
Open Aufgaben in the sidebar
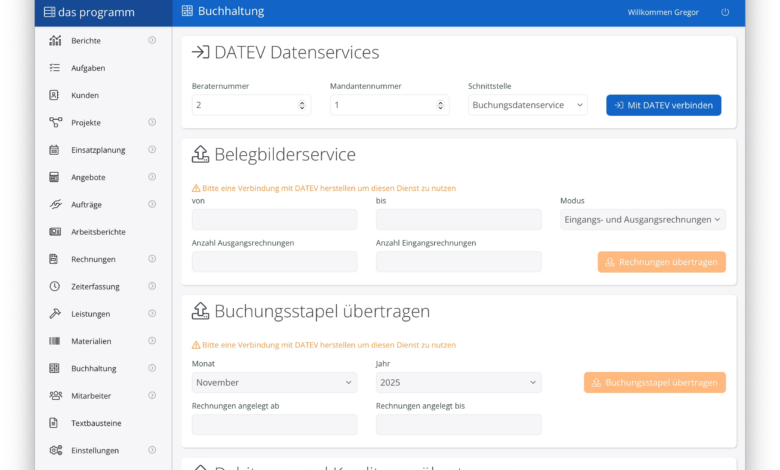tap(88, 68)
